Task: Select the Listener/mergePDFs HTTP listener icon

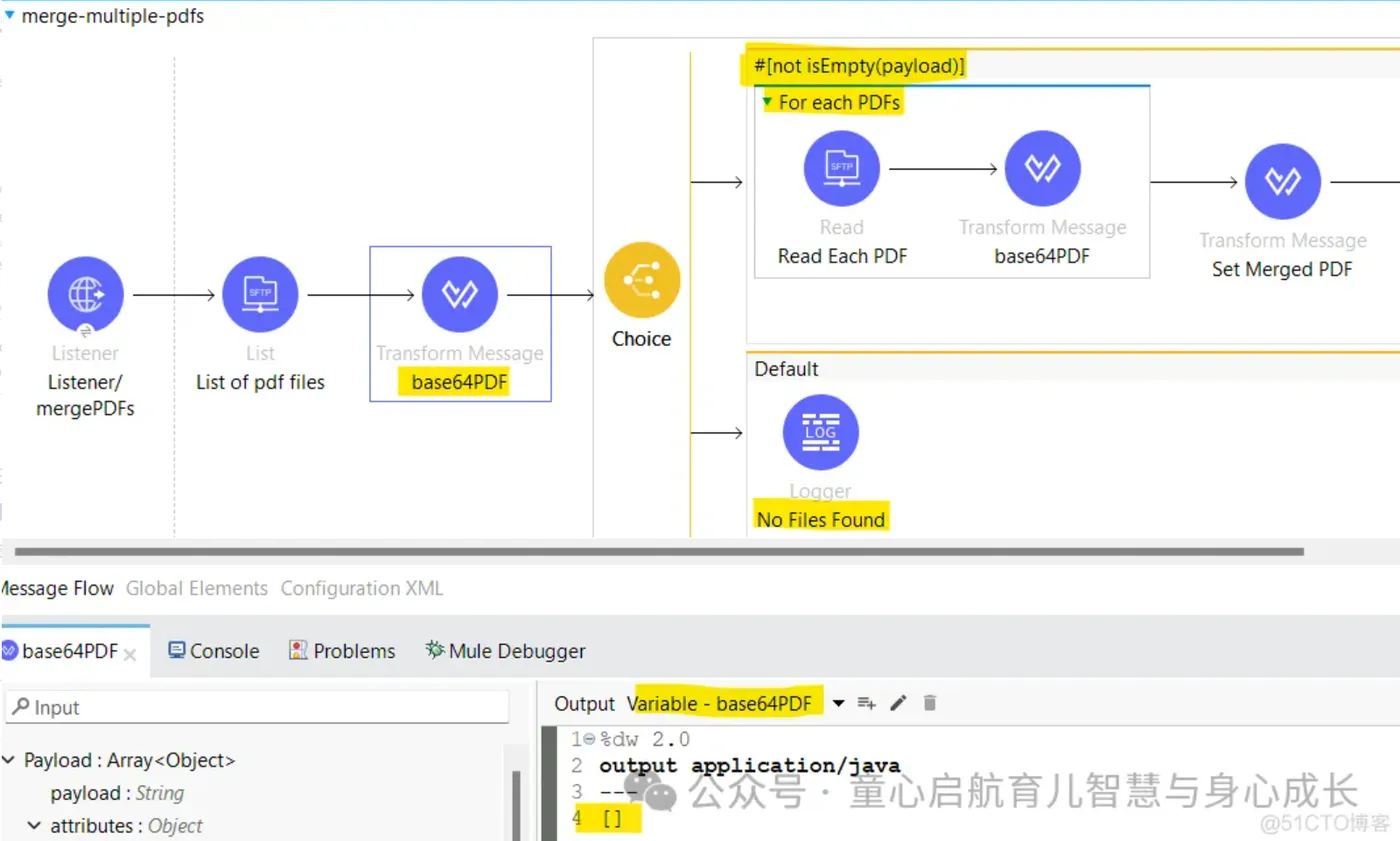Action: tap(85, 295)
